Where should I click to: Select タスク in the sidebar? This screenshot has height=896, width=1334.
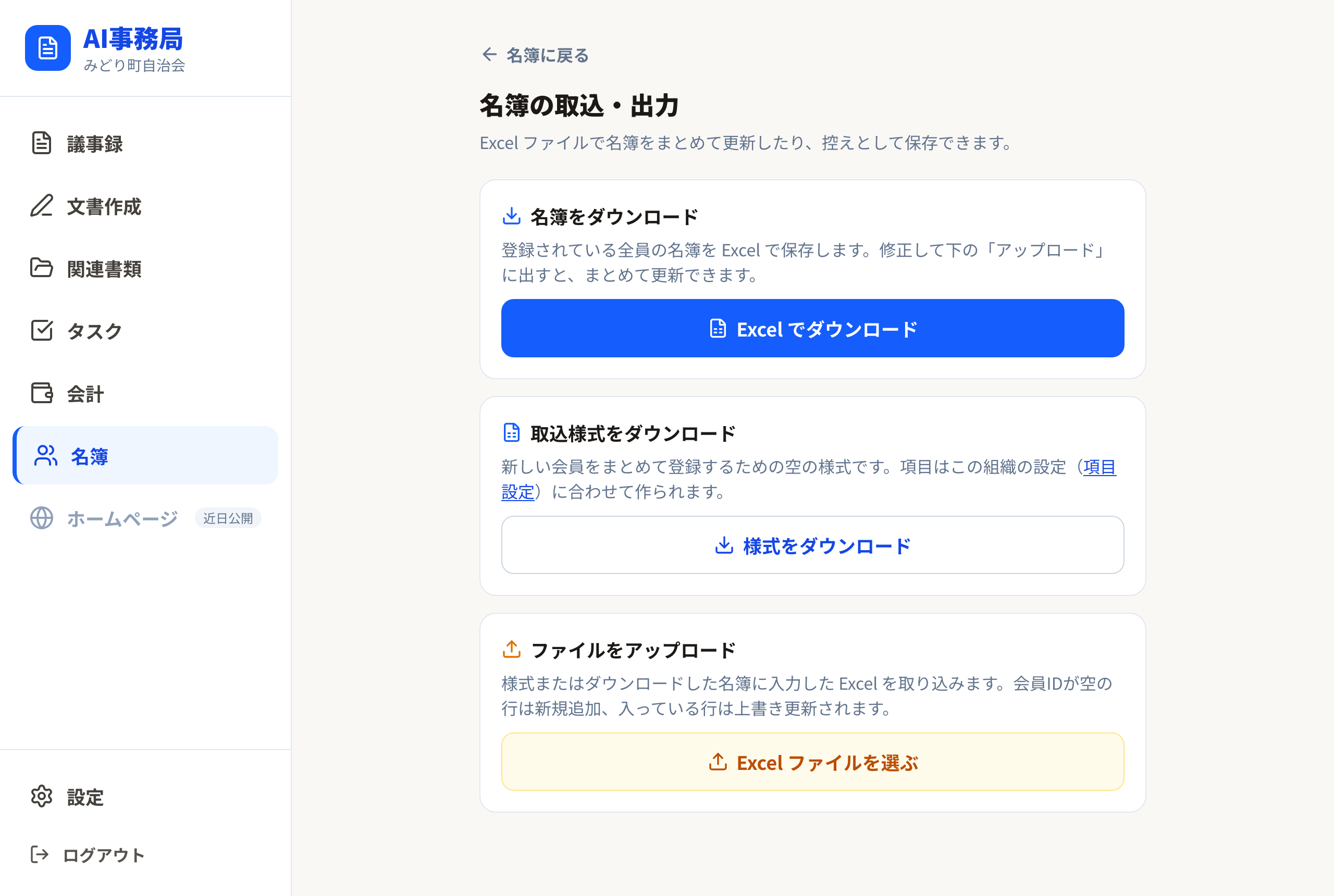click(x=145, y=330)
